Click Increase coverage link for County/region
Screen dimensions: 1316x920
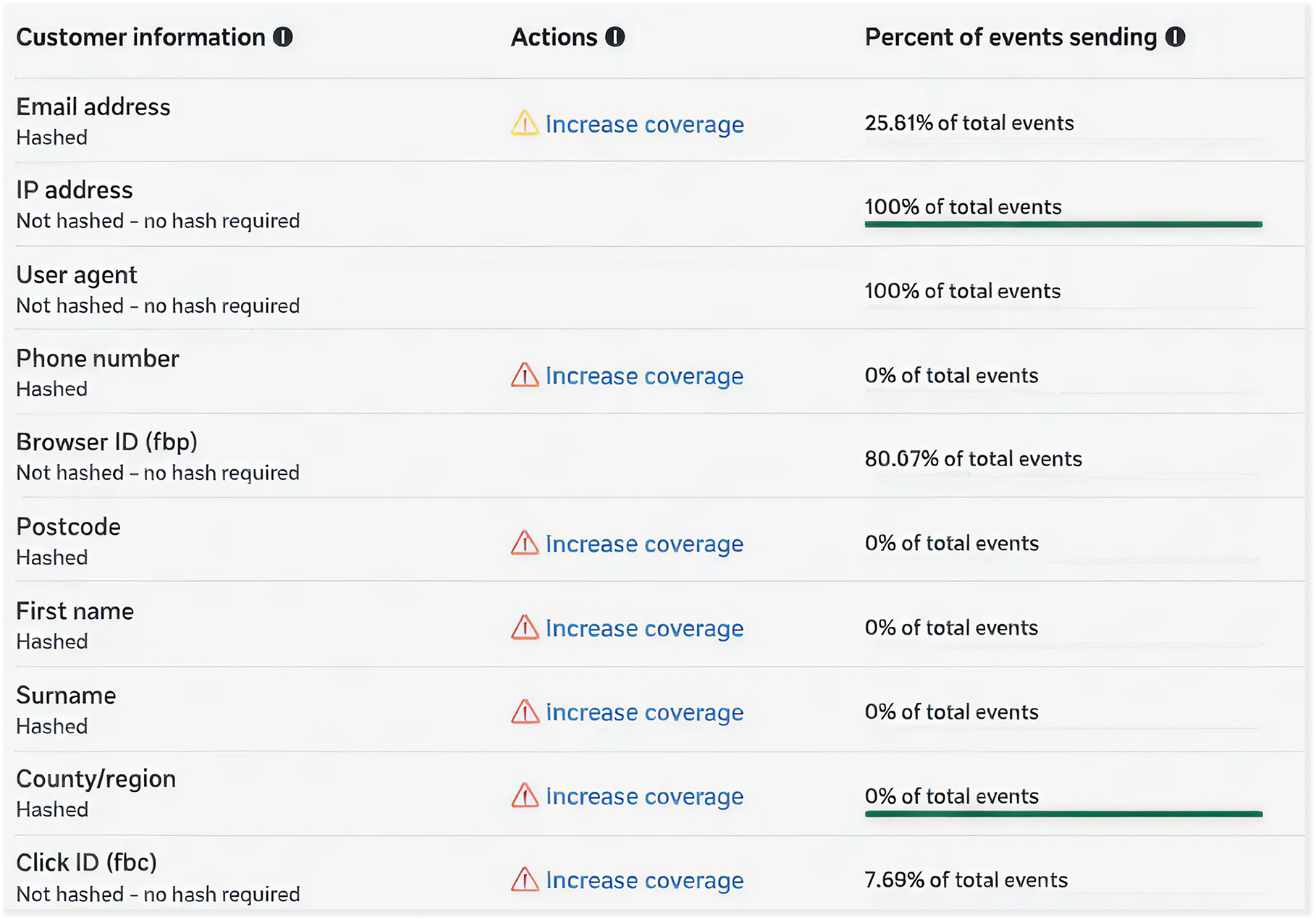[x=644, y=797]
